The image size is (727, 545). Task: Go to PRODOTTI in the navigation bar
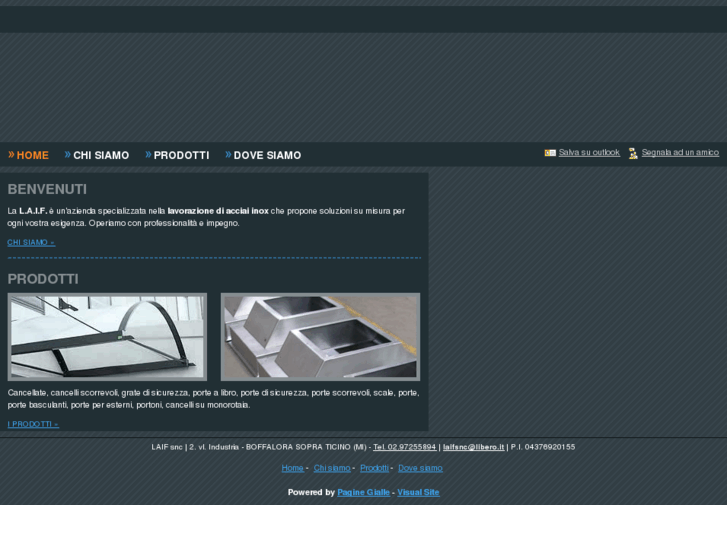point(181,155)
